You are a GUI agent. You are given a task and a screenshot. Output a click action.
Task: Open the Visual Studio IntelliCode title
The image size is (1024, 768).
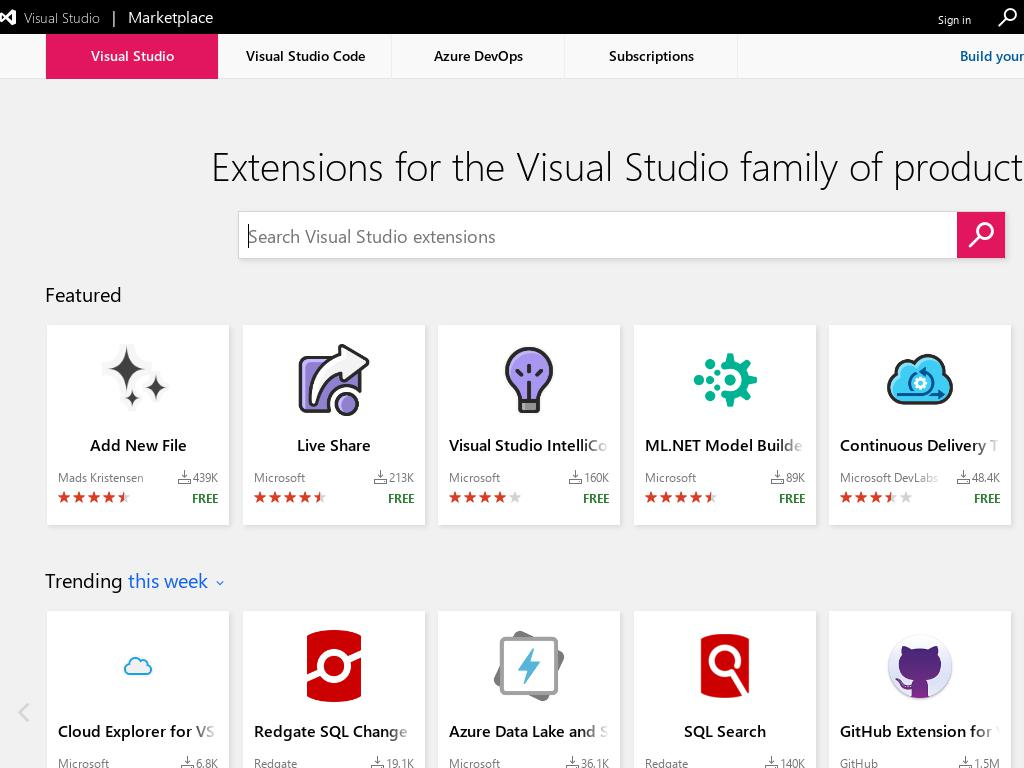pos(528,445)
